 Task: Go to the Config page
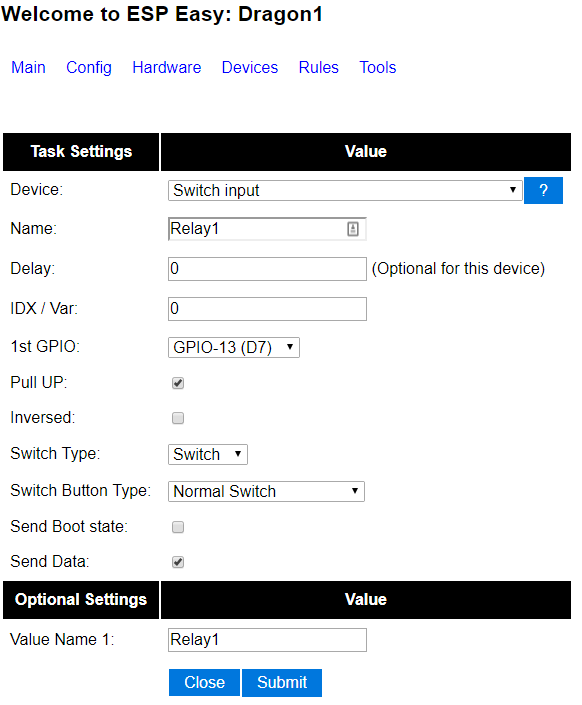pos(89,67)
